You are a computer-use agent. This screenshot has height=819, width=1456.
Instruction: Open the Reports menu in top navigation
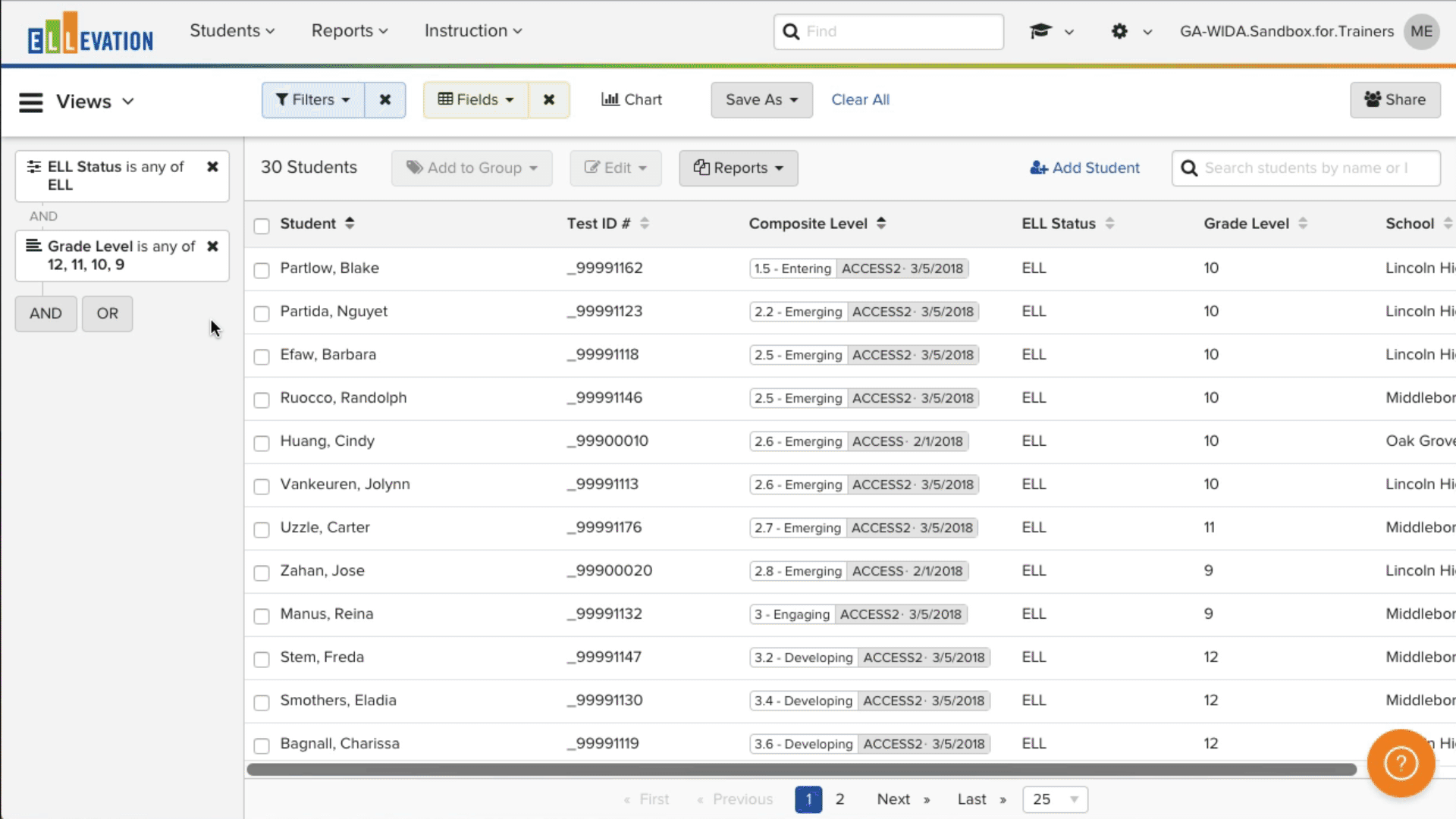coord(350,31)
